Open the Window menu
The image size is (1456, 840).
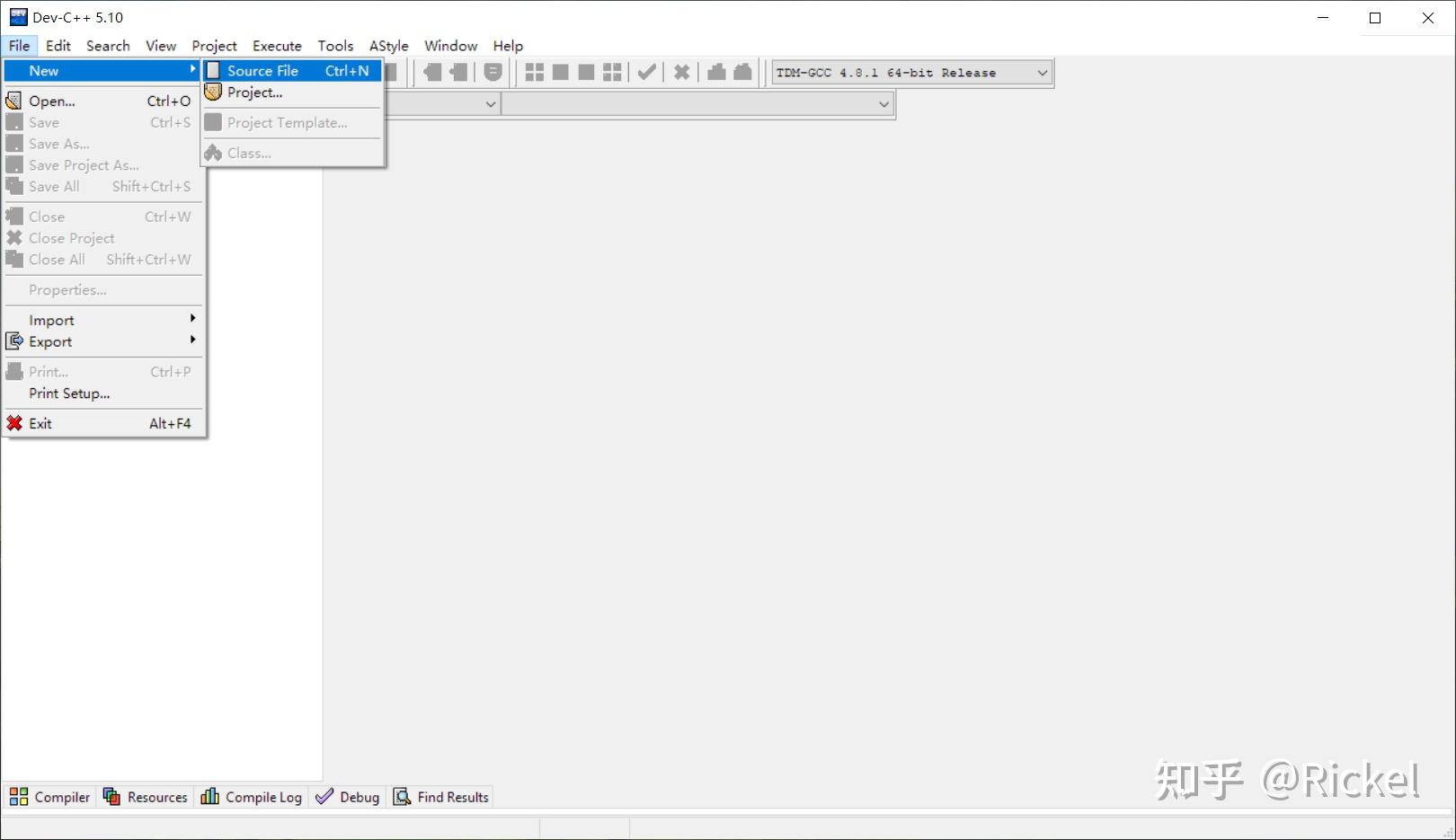point(450,46)
